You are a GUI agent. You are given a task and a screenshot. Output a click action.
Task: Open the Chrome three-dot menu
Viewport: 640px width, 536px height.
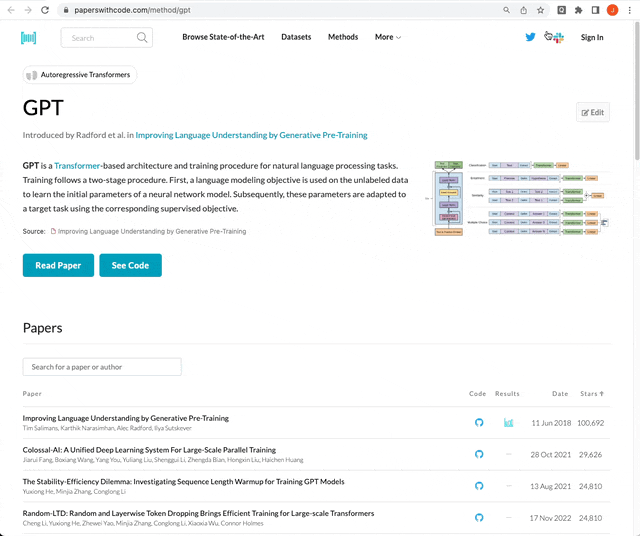click(x=629, y=10)
